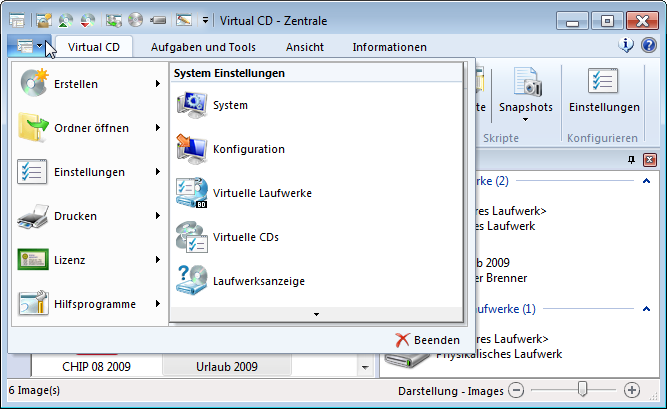Open the Aufgaben und Tools tab
The height and width of the screenshot is (409, 667).
[x=203, y=47]
